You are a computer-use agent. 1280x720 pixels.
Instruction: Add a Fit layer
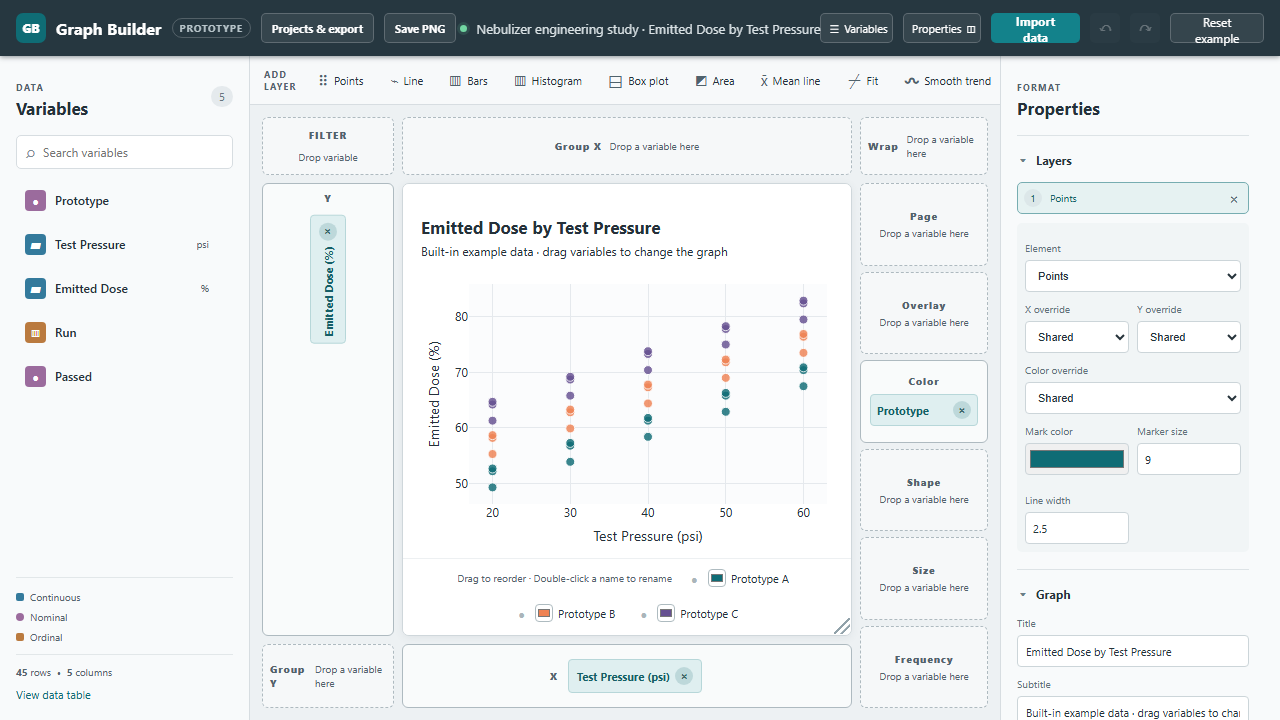tap(863, 81)
